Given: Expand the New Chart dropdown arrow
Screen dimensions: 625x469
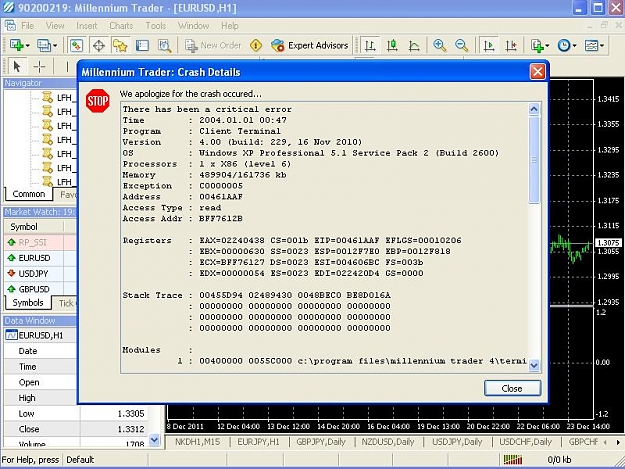Looking at the screenshot, I should coord(28,46).
